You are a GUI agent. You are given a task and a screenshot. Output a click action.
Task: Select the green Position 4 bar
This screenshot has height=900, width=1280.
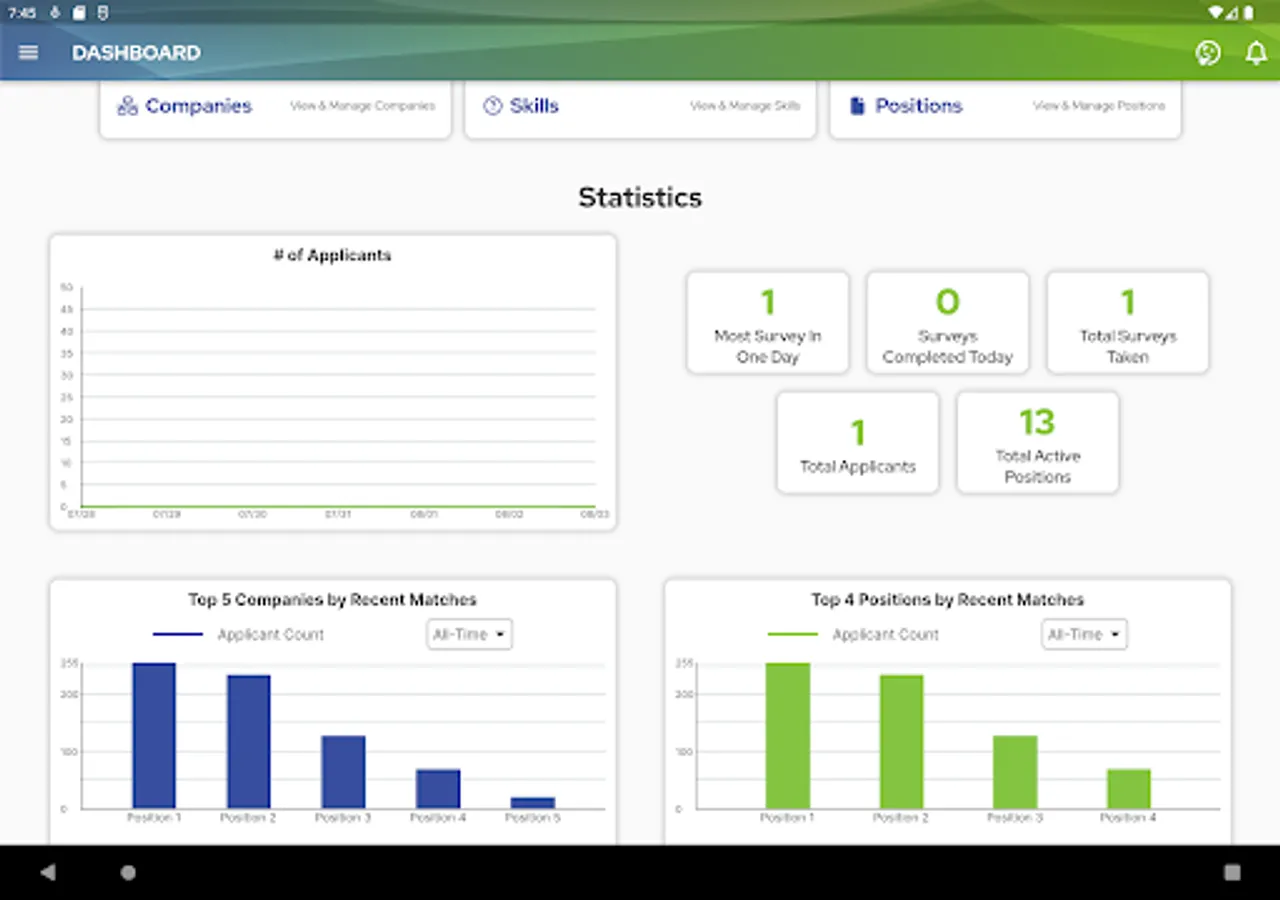(x=1129, y=788)
